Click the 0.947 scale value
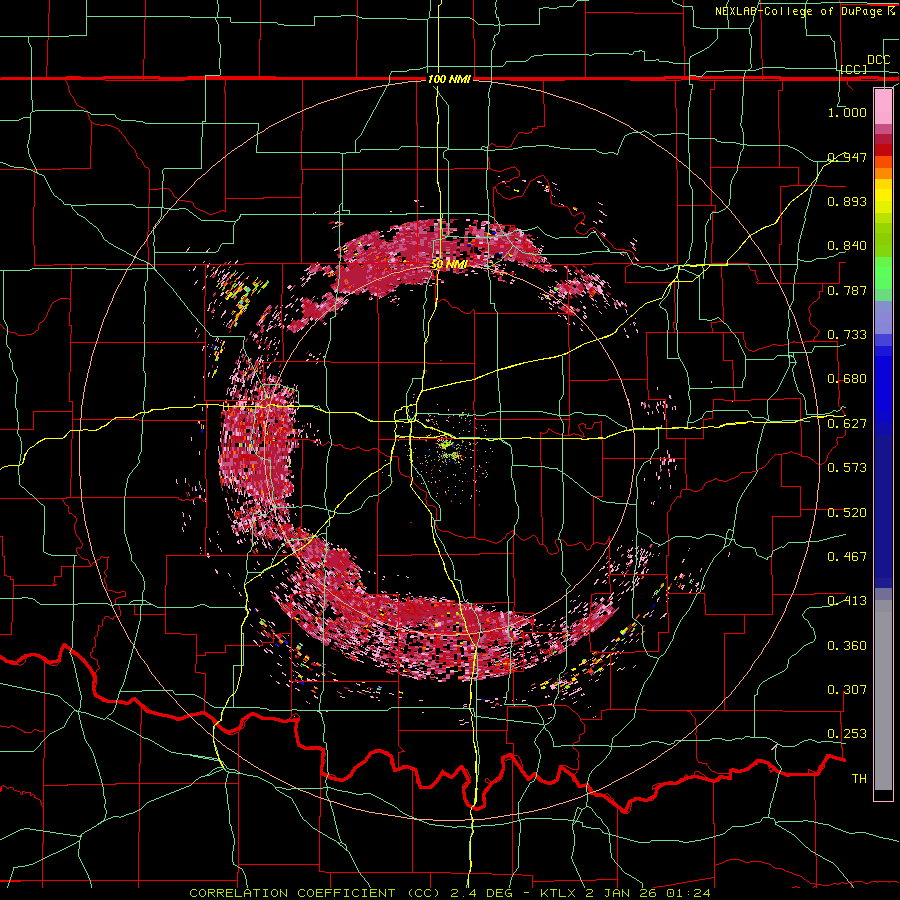900x900 pixels. point(847,157)
